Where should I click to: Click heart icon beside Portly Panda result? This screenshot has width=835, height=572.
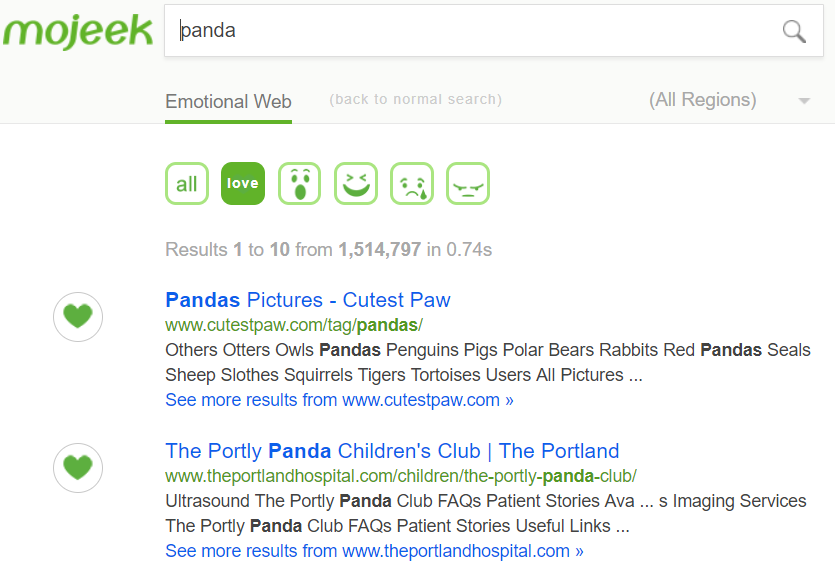[x=78, y=467]
